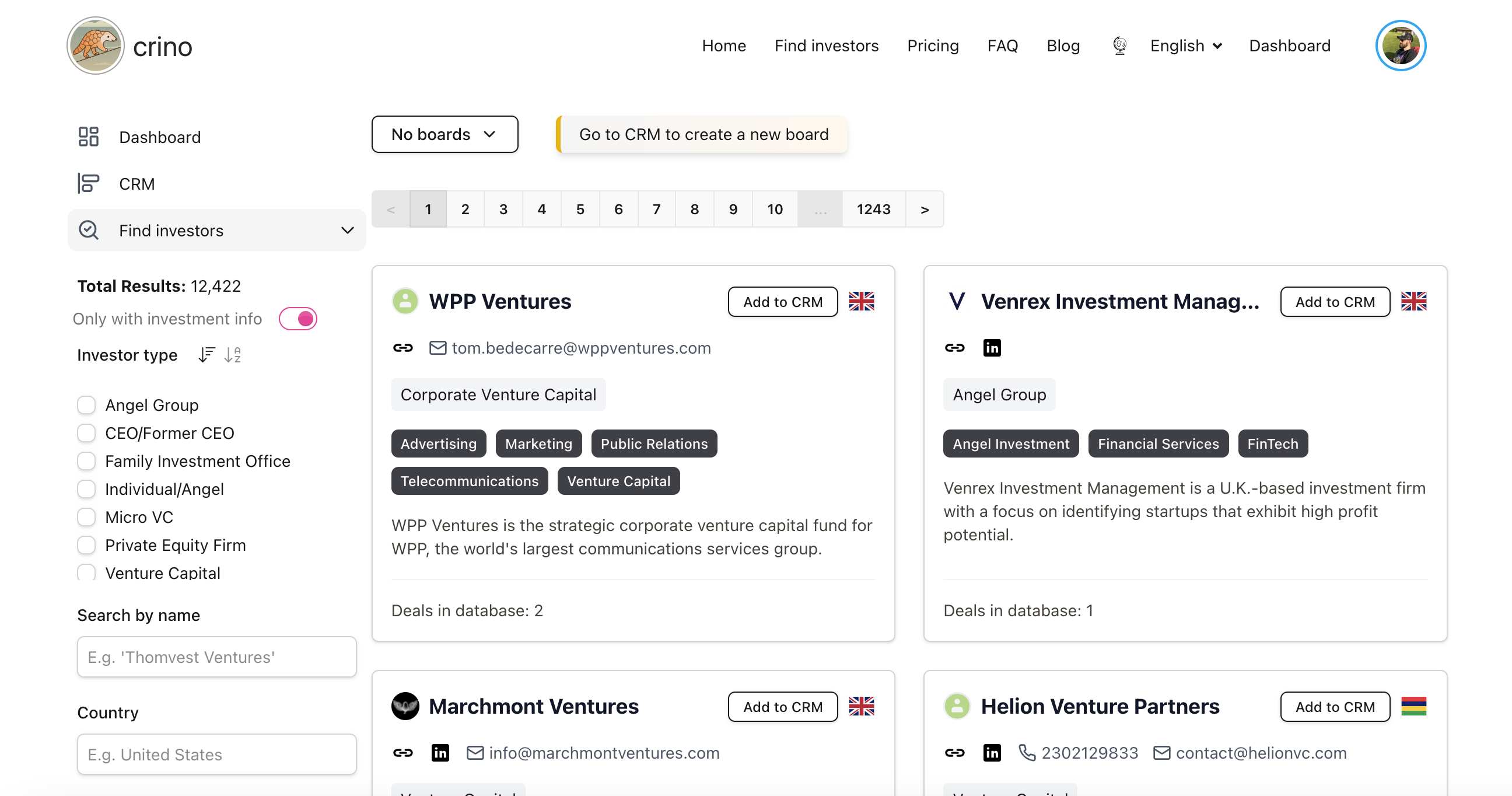Click the user profile avatar
Viewport: 1512px width, 796px height.
(x=1400, y=46)
